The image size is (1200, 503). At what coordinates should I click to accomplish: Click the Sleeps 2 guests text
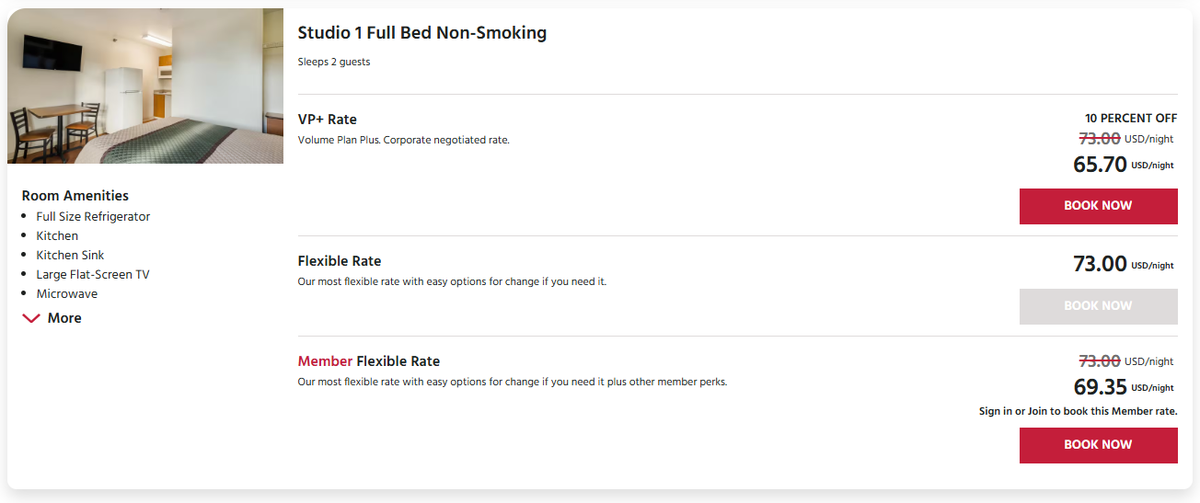[x=334, y=62]
